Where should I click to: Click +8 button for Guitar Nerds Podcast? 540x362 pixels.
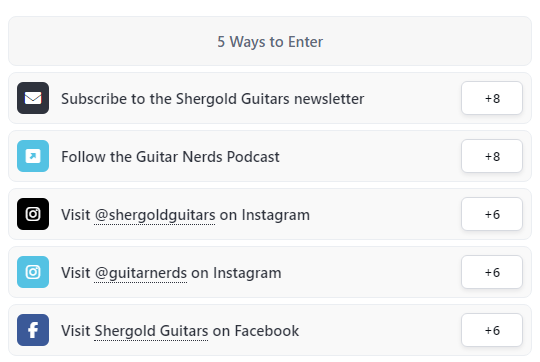click(492, 156)
